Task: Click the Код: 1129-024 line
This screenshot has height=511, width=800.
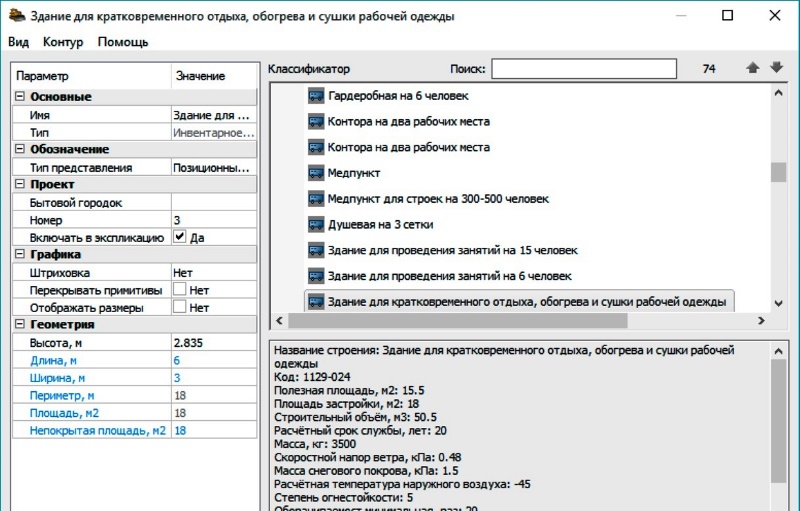Action: pyautogui.click(x=312, y=377)
